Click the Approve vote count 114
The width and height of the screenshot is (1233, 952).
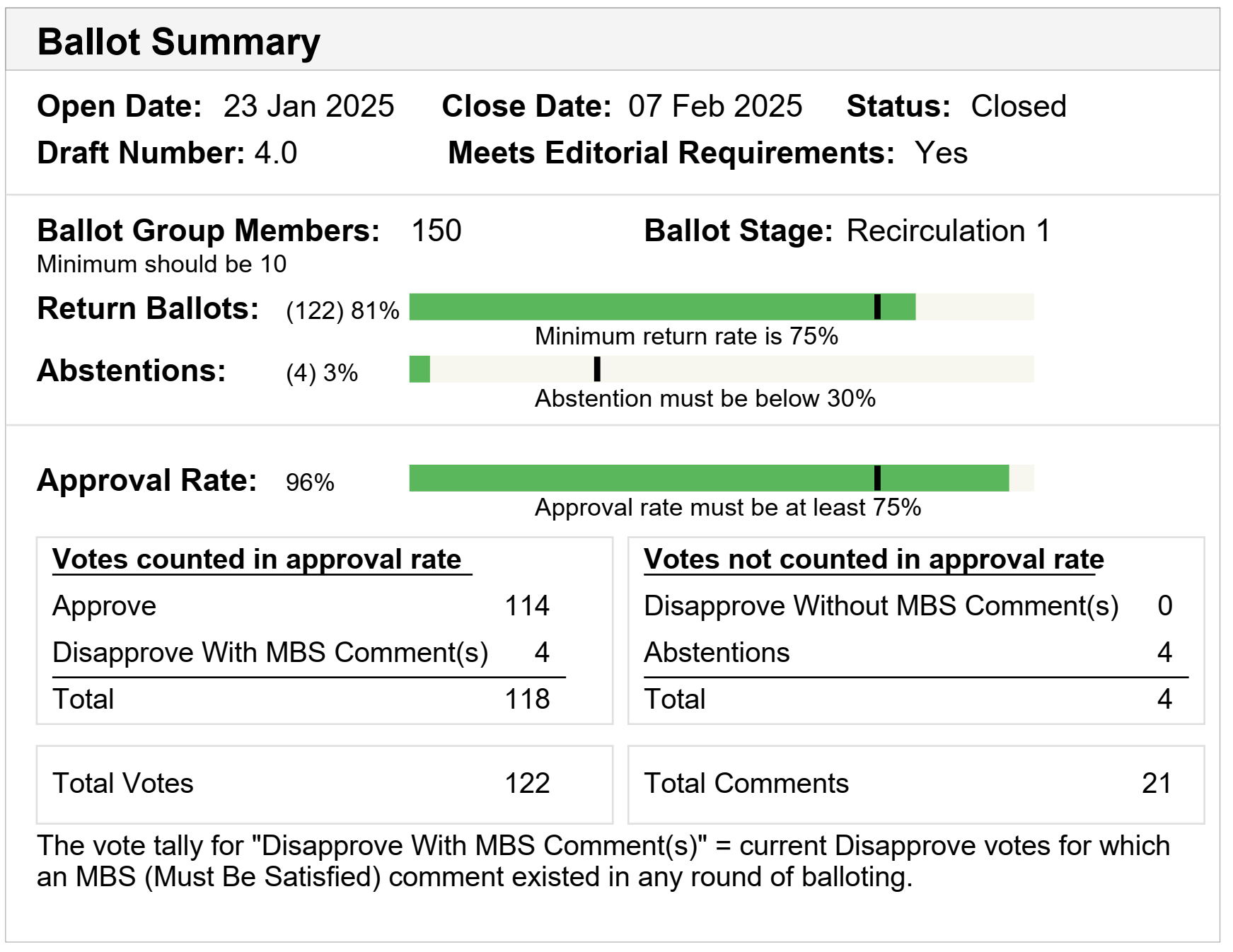click(527, 606)
